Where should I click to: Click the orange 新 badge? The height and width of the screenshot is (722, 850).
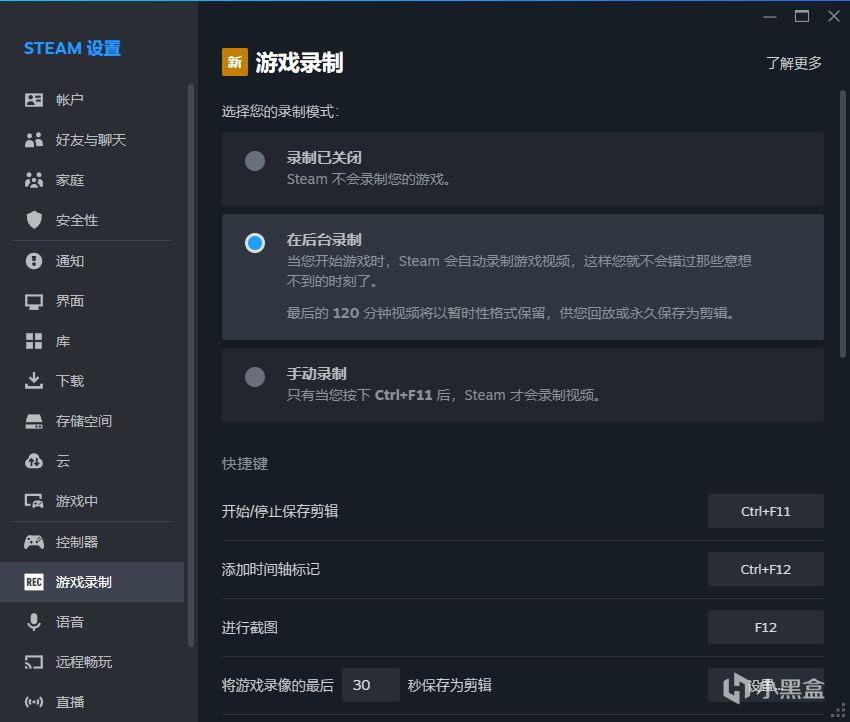pyautogui.click(x=235, y=62)
